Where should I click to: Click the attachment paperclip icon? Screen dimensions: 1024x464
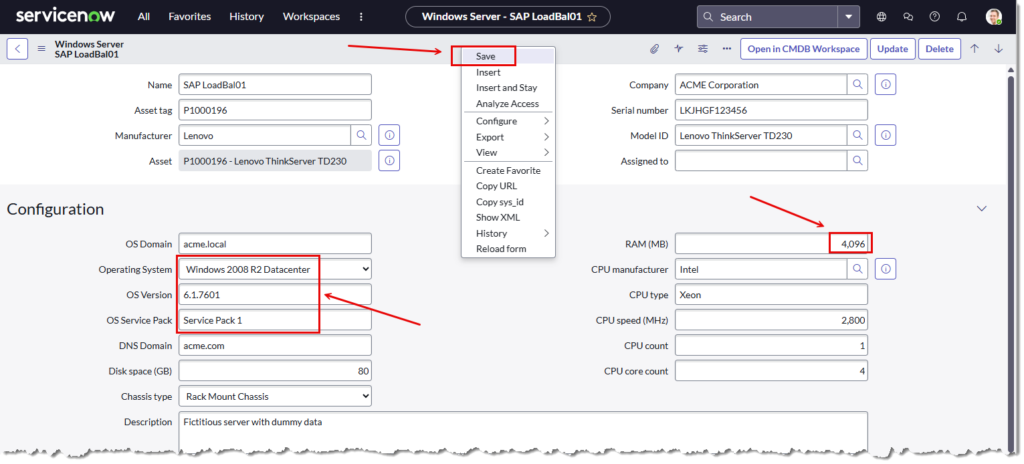point(655,49)
